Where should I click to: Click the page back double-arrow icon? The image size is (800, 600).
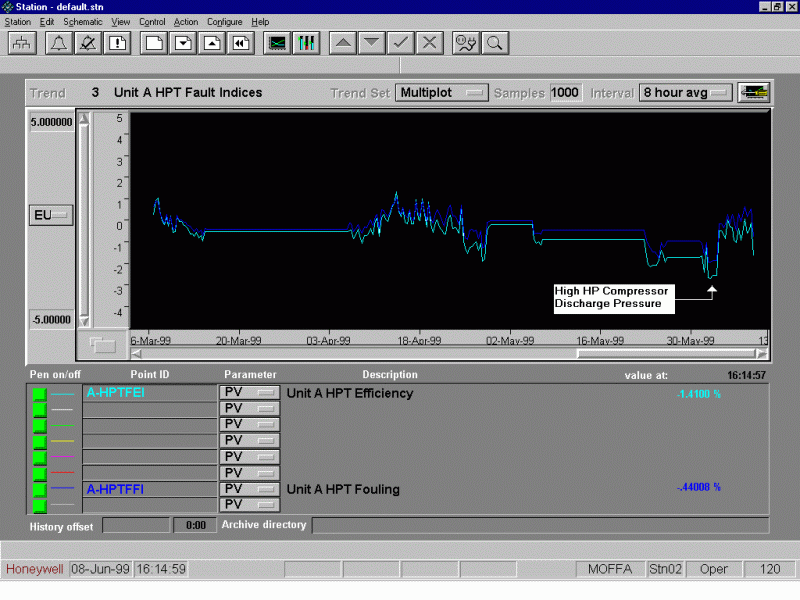[241, 43]
